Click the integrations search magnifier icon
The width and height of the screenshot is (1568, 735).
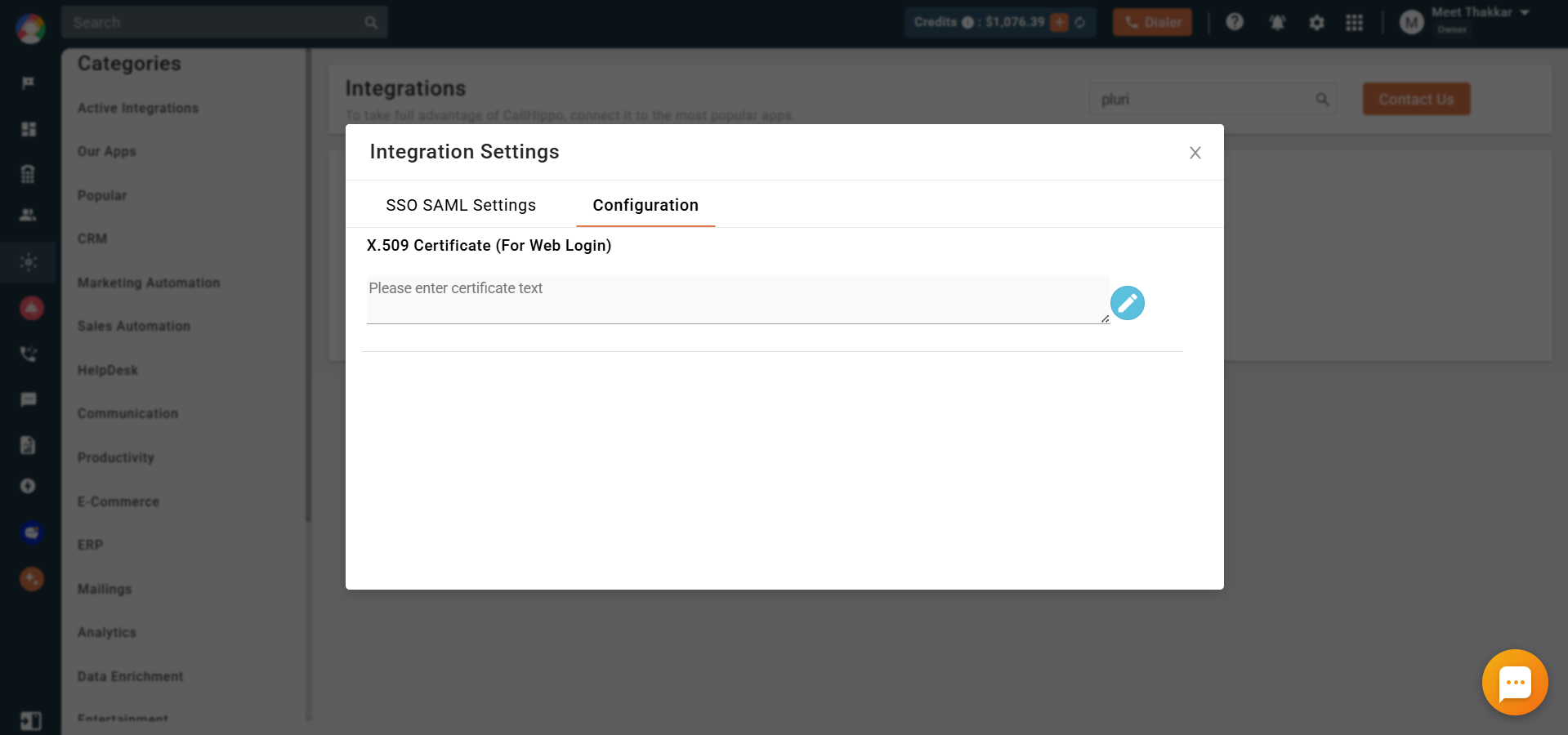pos(1321,99)
